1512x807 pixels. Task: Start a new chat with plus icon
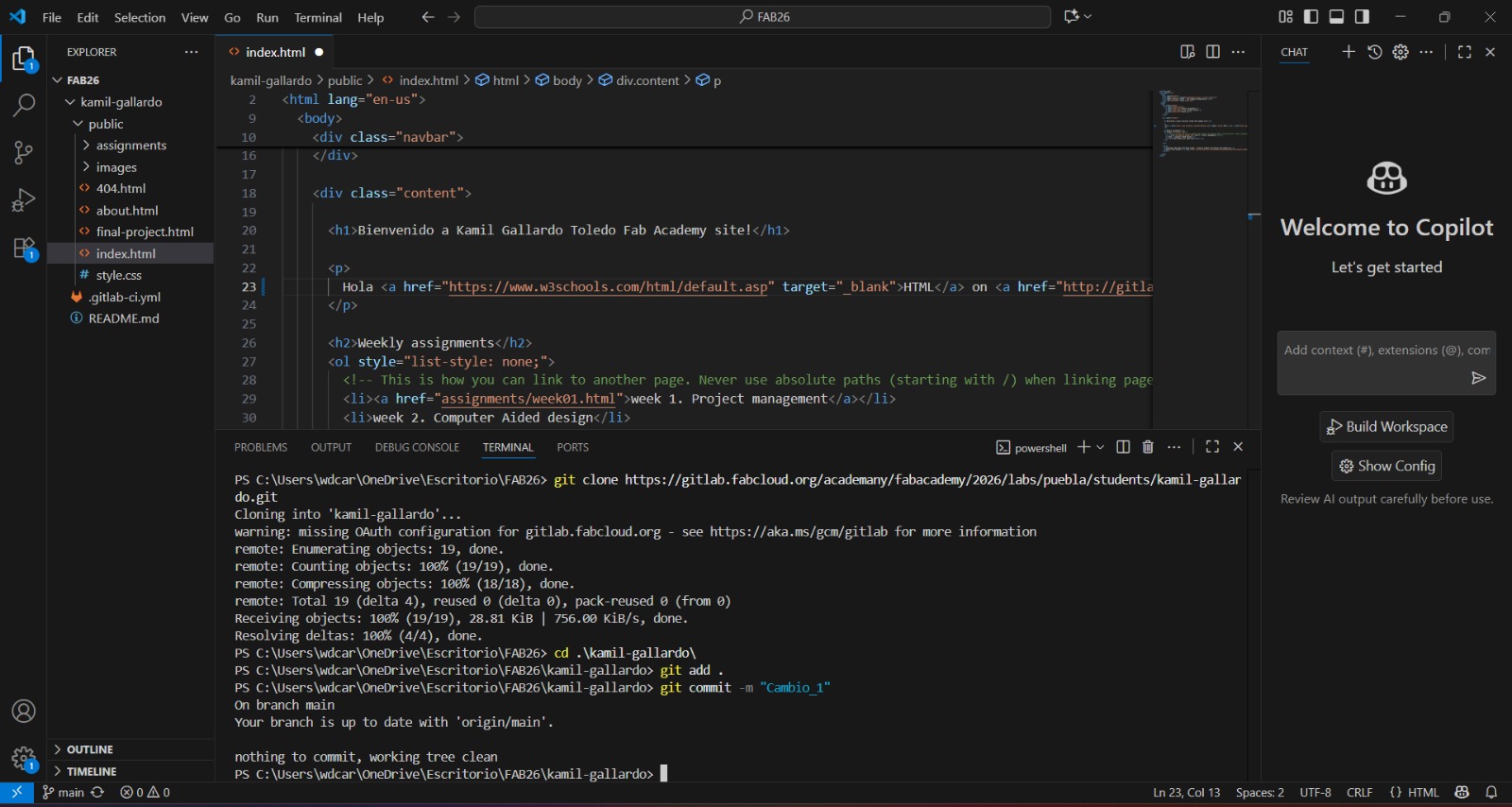[x=1349, y=52]
